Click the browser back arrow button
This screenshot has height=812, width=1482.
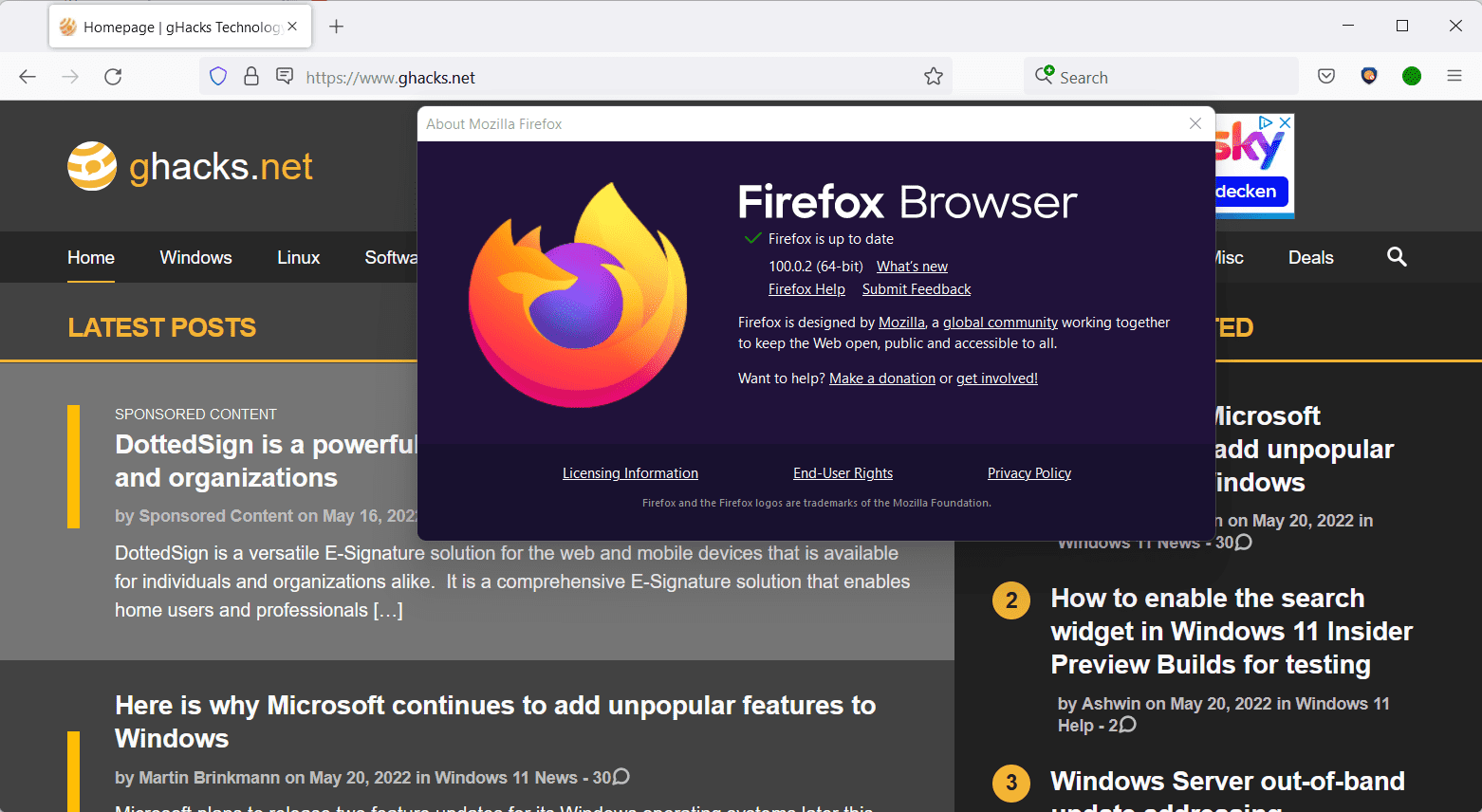coord(28,77)
